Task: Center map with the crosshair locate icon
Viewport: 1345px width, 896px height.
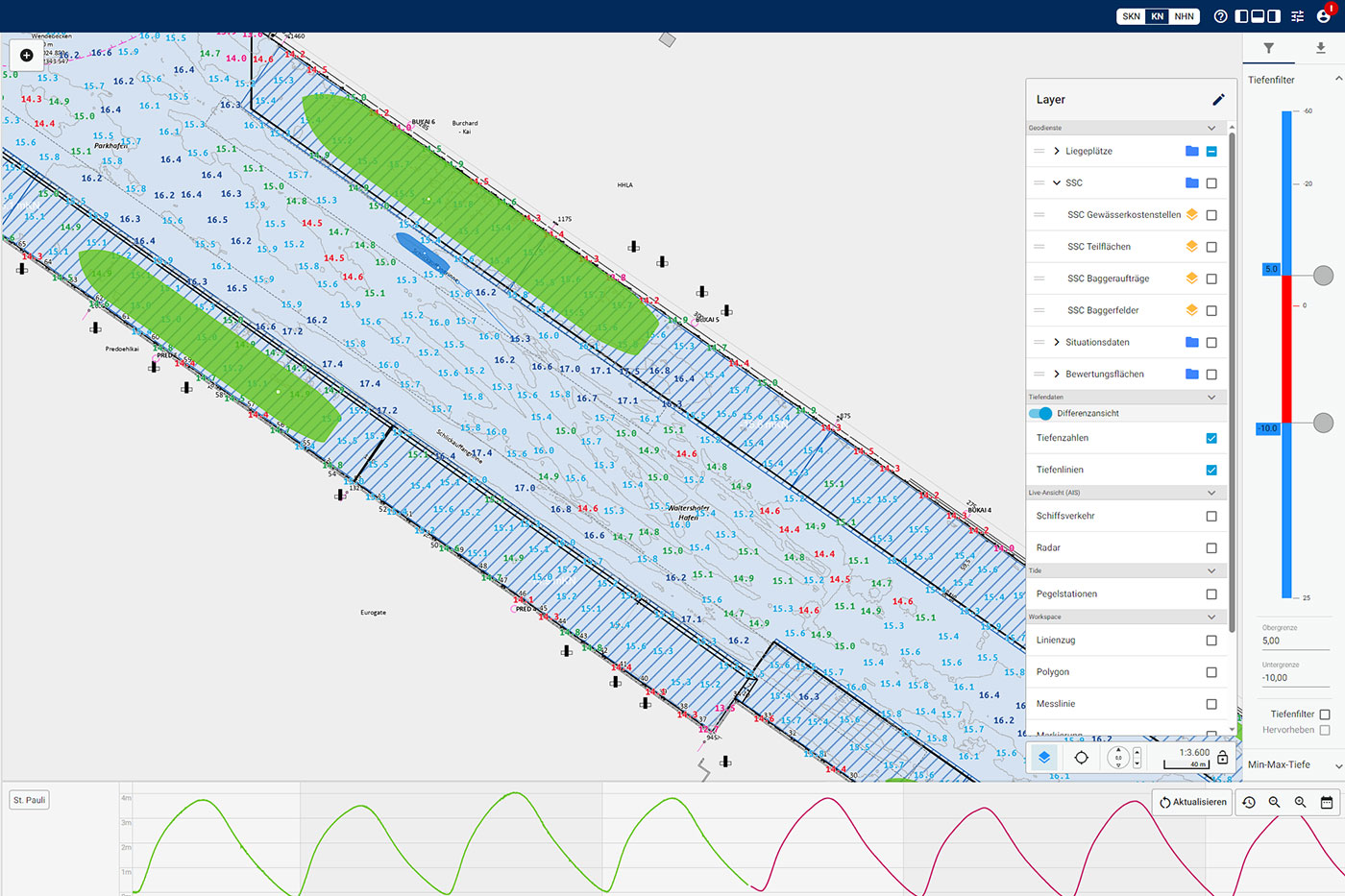Action: pos(1081,758)
